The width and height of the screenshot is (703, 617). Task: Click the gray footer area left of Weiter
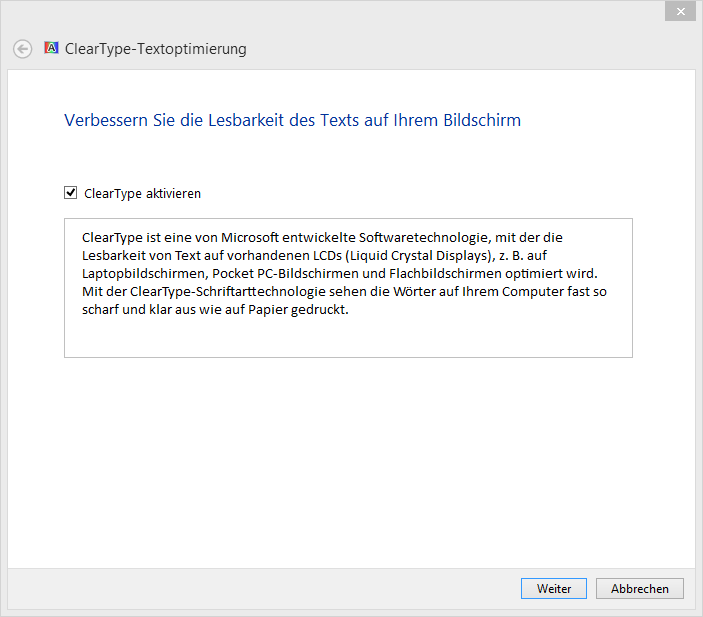260,589
